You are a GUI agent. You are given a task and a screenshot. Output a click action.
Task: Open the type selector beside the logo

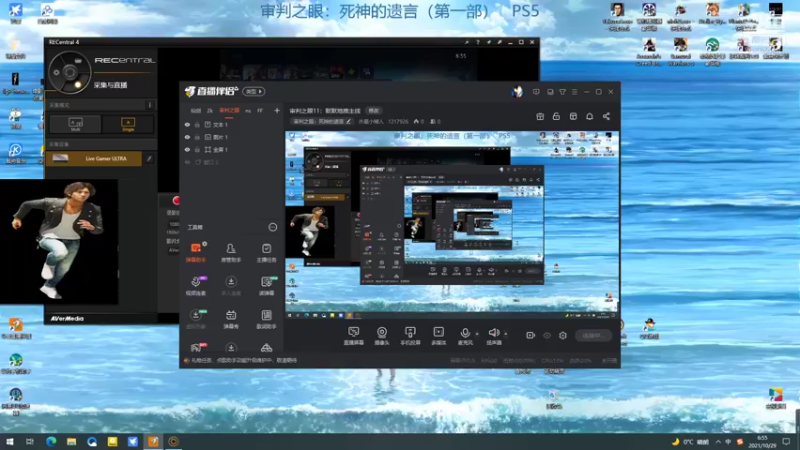(254, 91)
